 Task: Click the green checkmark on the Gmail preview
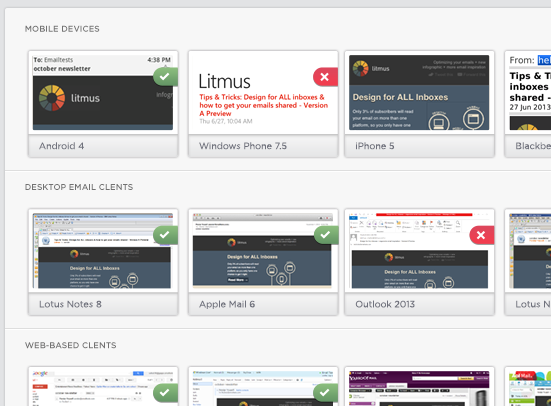click(165, 393)
